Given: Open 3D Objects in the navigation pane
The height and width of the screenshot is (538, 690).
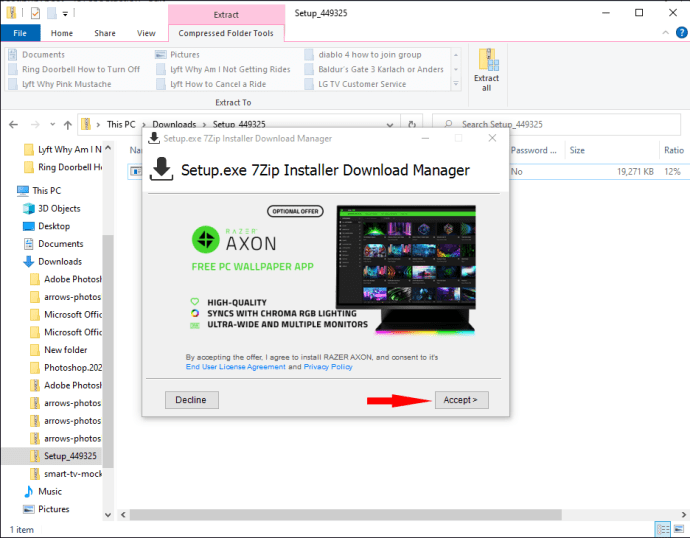Looking at the screenshot, I should 52,209.
